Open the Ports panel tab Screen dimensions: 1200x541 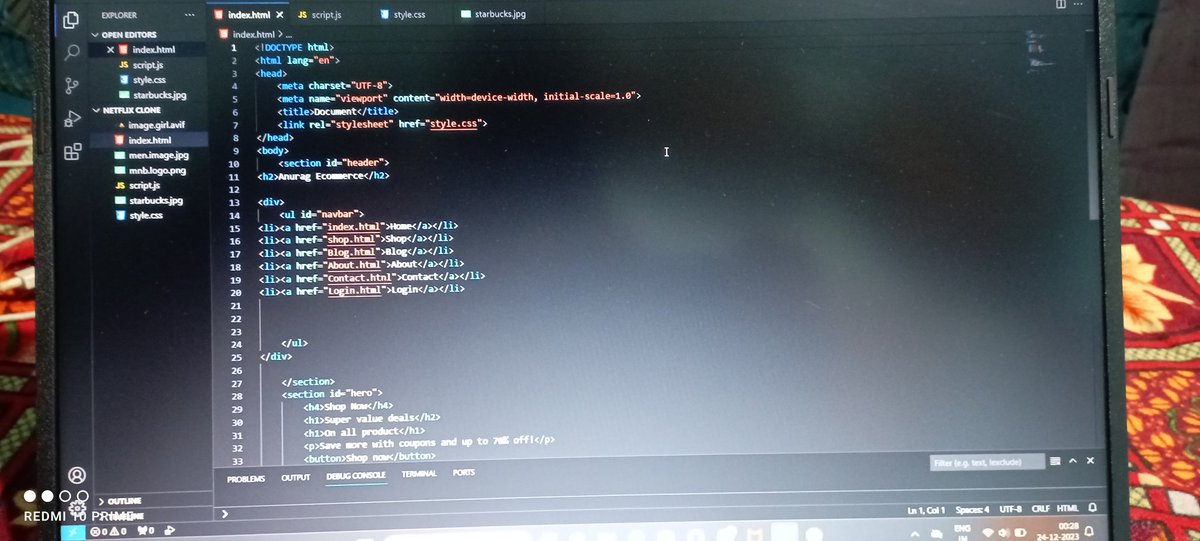(464, 472)
